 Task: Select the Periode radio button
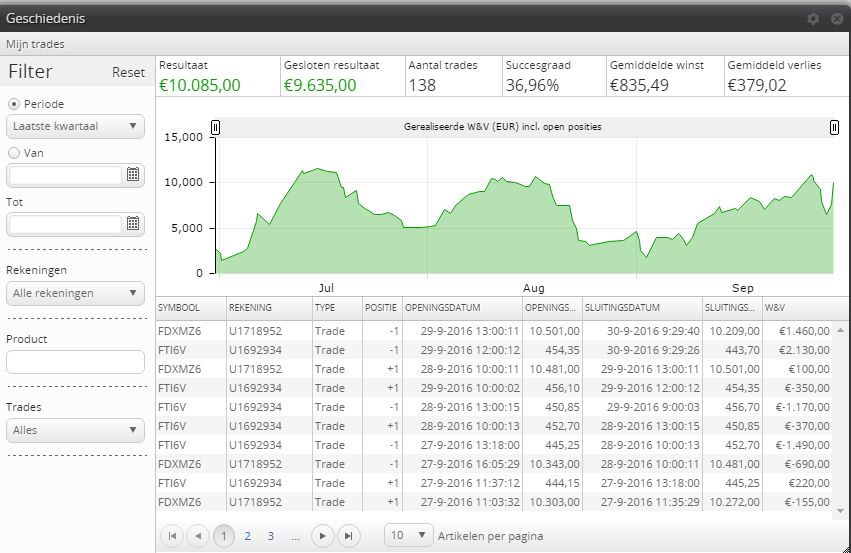pos(14,104)
